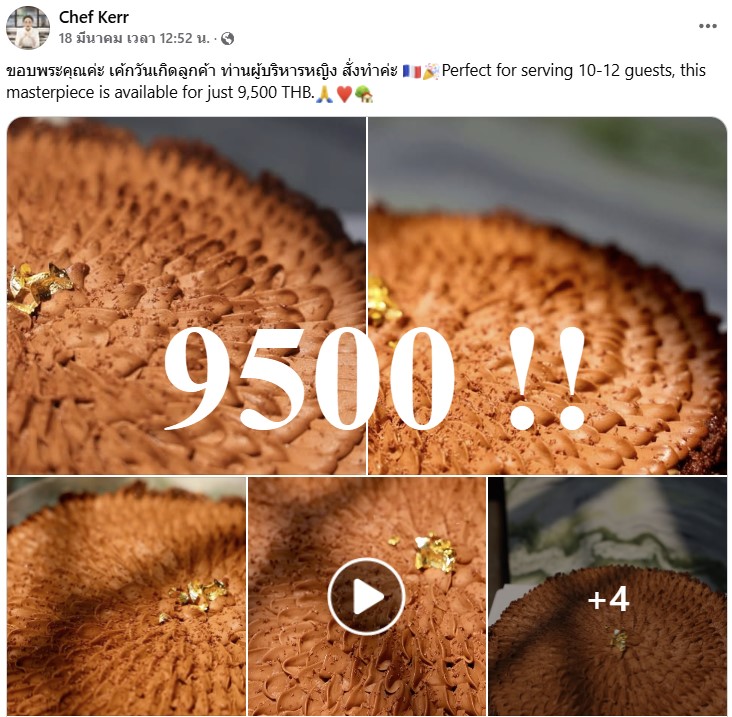Click the house with tree emoji
The width and height of the screenshot is (732, 717).
tap(364, 94)
